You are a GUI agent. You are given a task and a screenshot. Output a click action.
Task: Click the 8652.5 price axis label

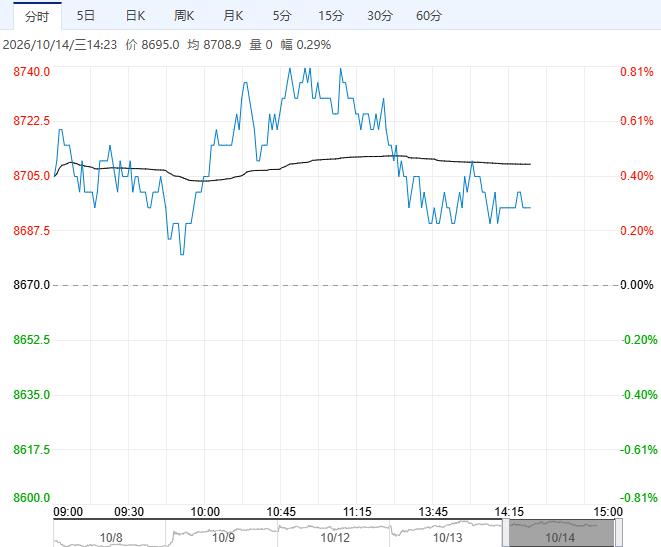tap(31, 340)
